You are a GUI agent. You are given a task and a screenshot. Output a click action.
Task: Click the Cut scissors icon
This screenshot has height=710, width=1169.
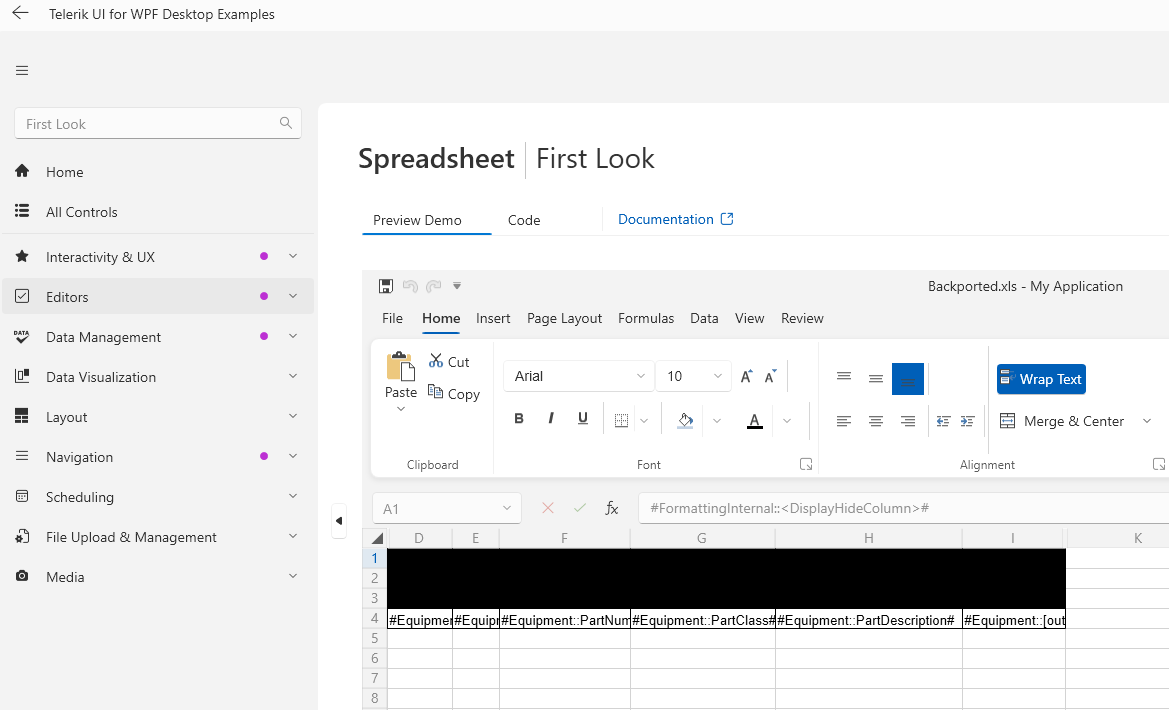[x=436, y=361]
